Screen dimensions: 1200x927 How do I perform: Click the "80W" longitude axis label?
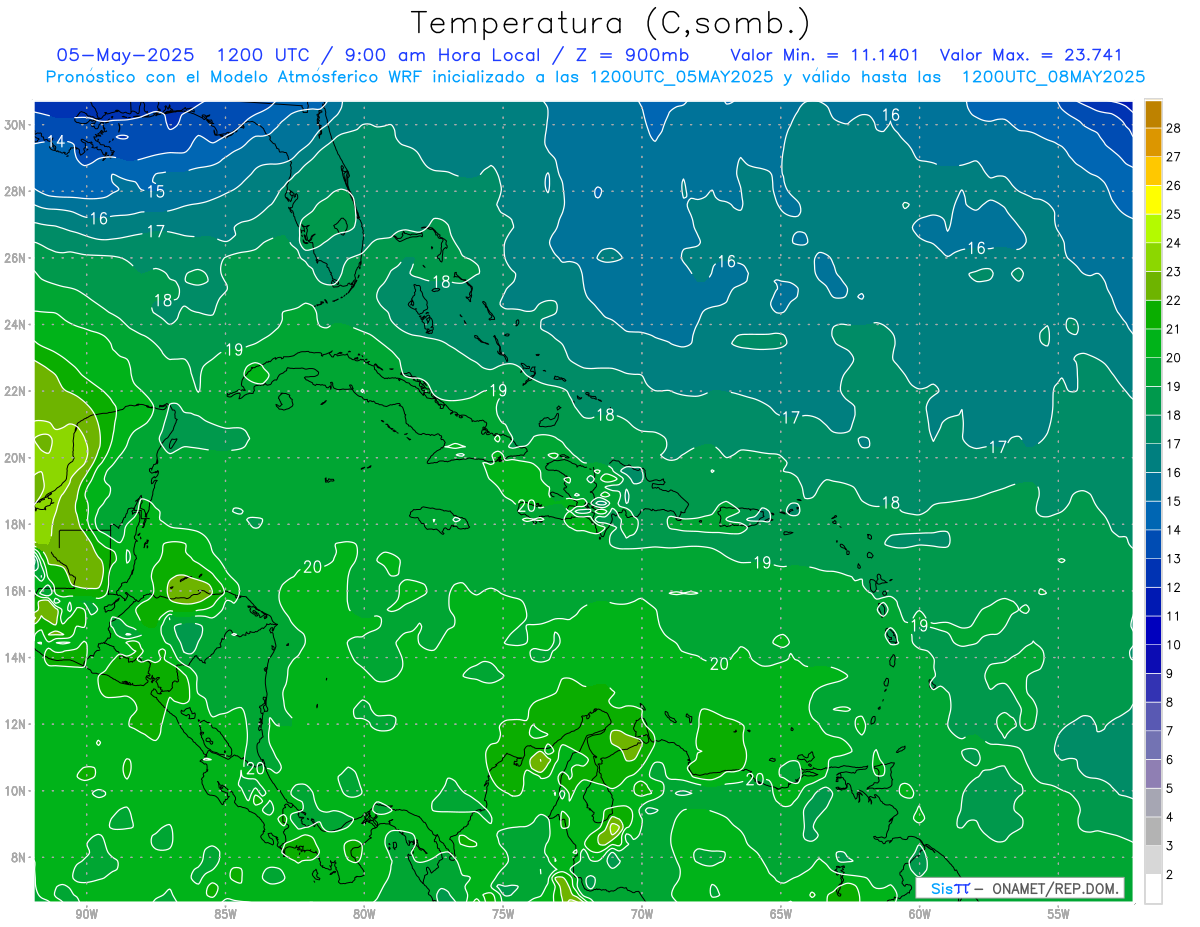coord(364,914)
